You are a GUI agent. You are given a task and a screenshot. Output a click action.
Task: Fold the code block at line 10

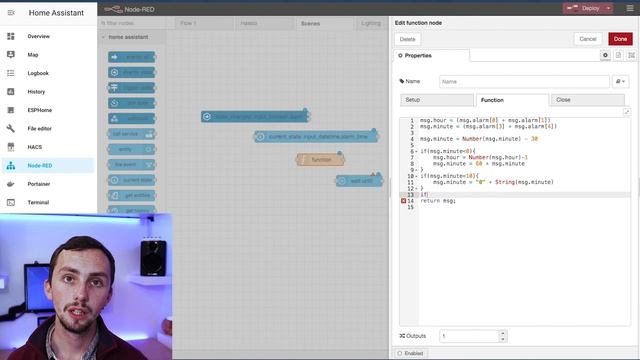pos(416,176)
